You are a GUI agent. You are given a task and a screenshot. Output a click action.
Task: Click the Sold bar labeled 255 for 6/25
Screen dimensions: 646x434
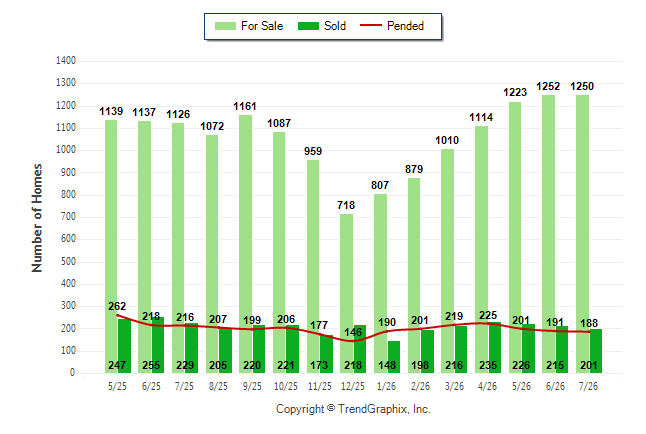click(x=158, y=345)
